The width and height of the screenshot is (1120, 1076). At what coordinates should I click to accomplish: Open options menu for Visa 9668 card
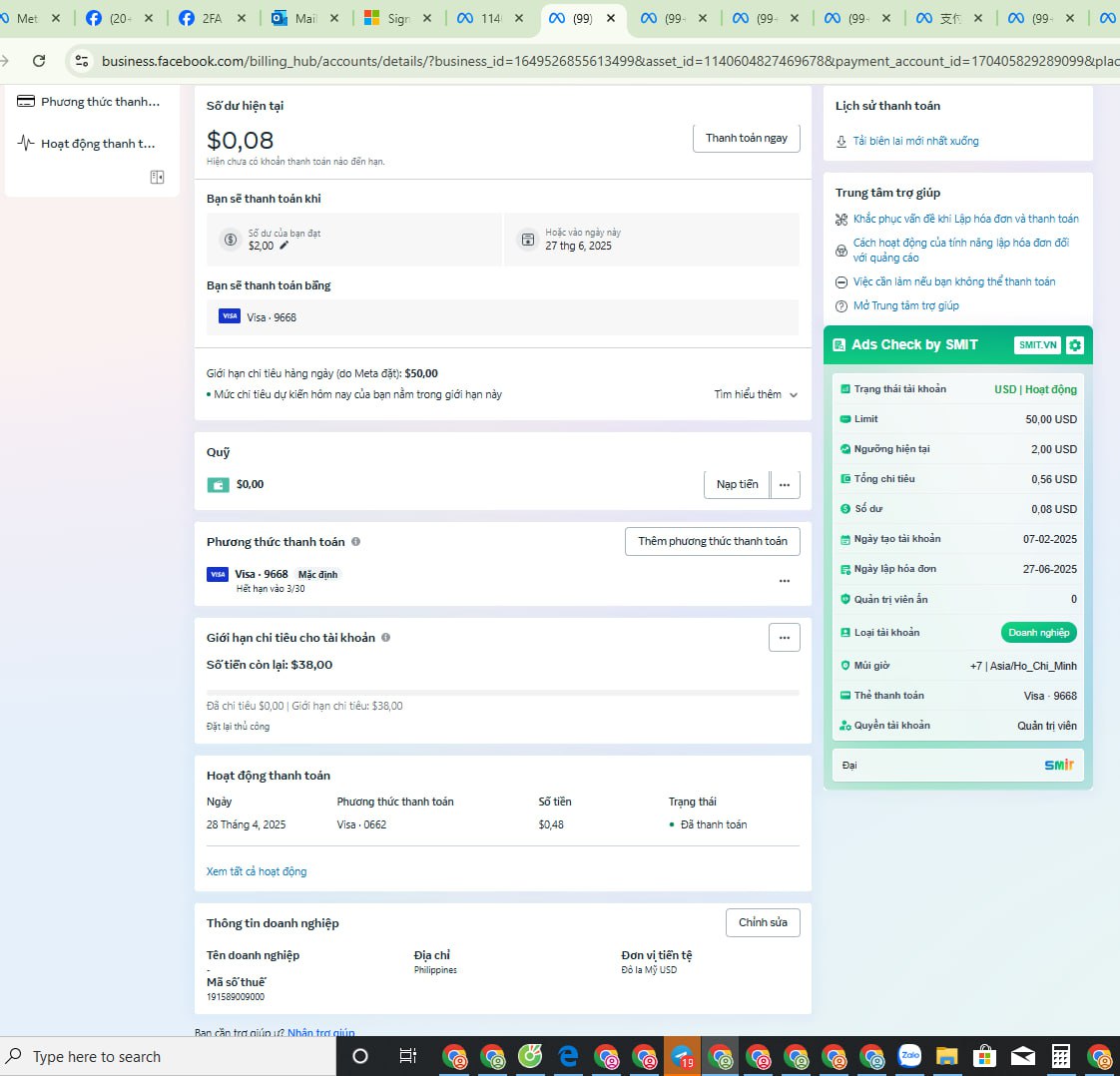pyautogui.click(x=785, y=581)
